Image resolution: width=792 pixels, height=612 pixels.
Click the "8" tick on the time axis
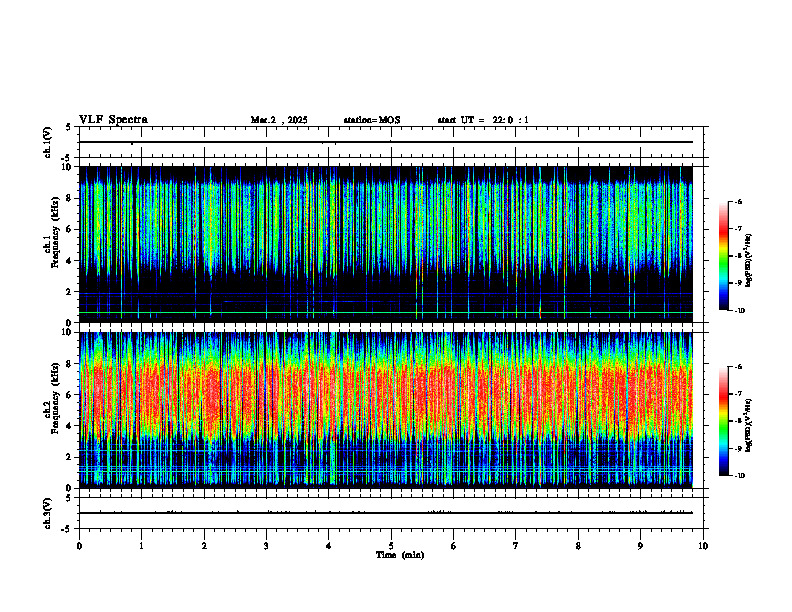tap(578, 546)
